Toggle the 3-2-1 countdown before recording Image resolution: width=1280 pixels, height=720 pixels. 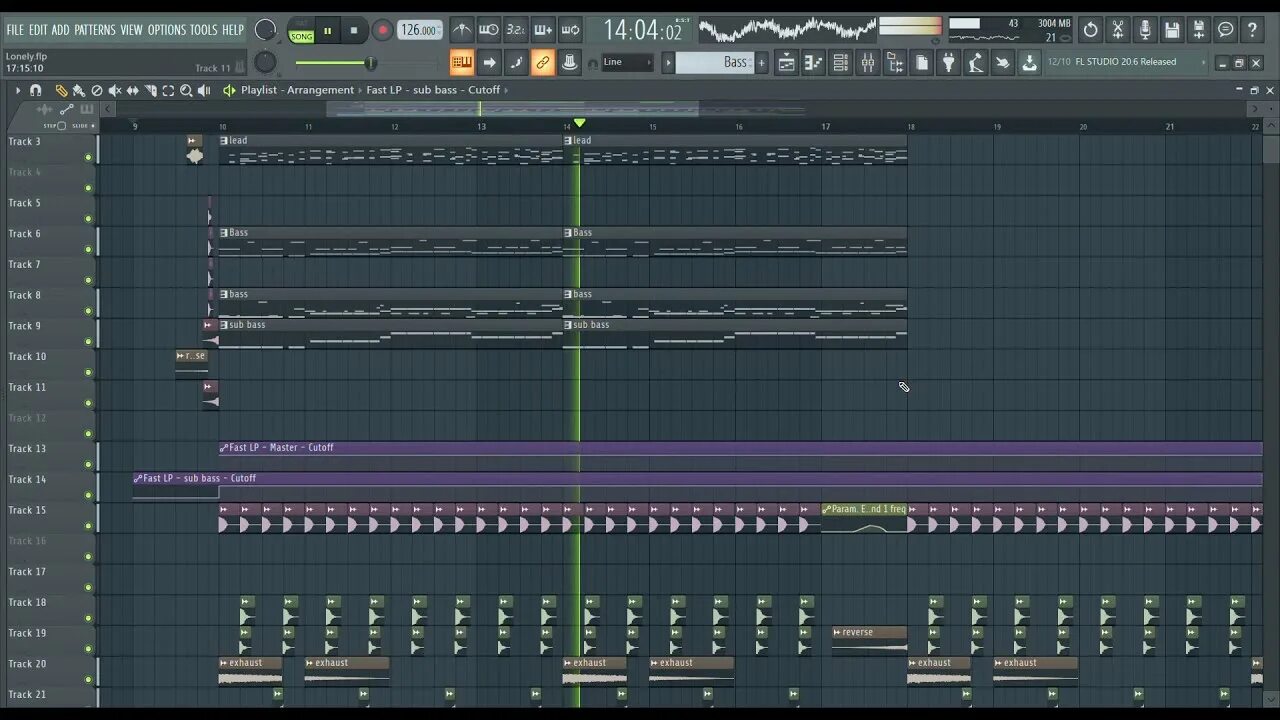coord(516,30)
